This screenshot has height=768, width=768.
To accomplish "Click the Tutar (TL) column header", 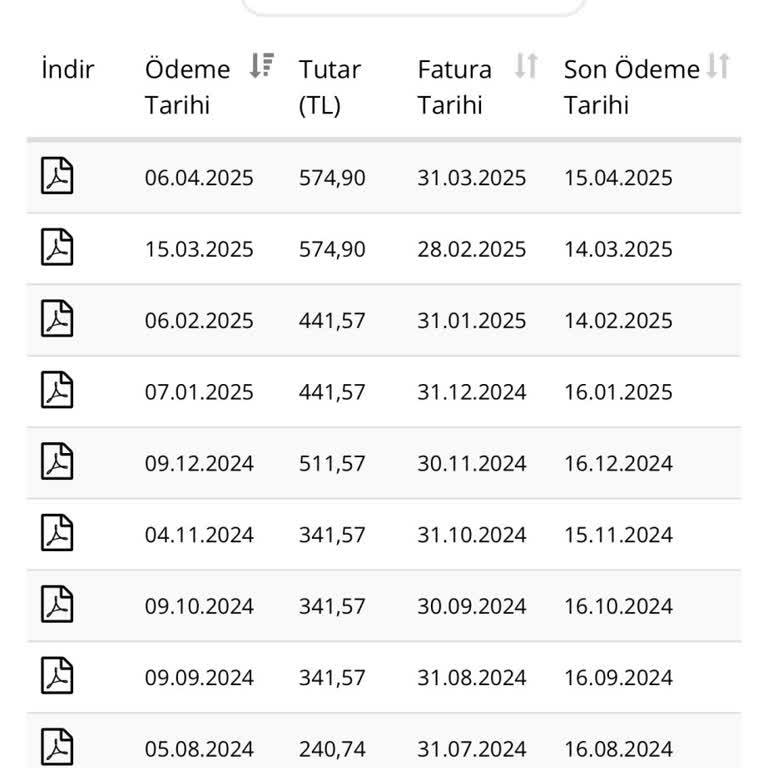I will (x=330, y=87).
